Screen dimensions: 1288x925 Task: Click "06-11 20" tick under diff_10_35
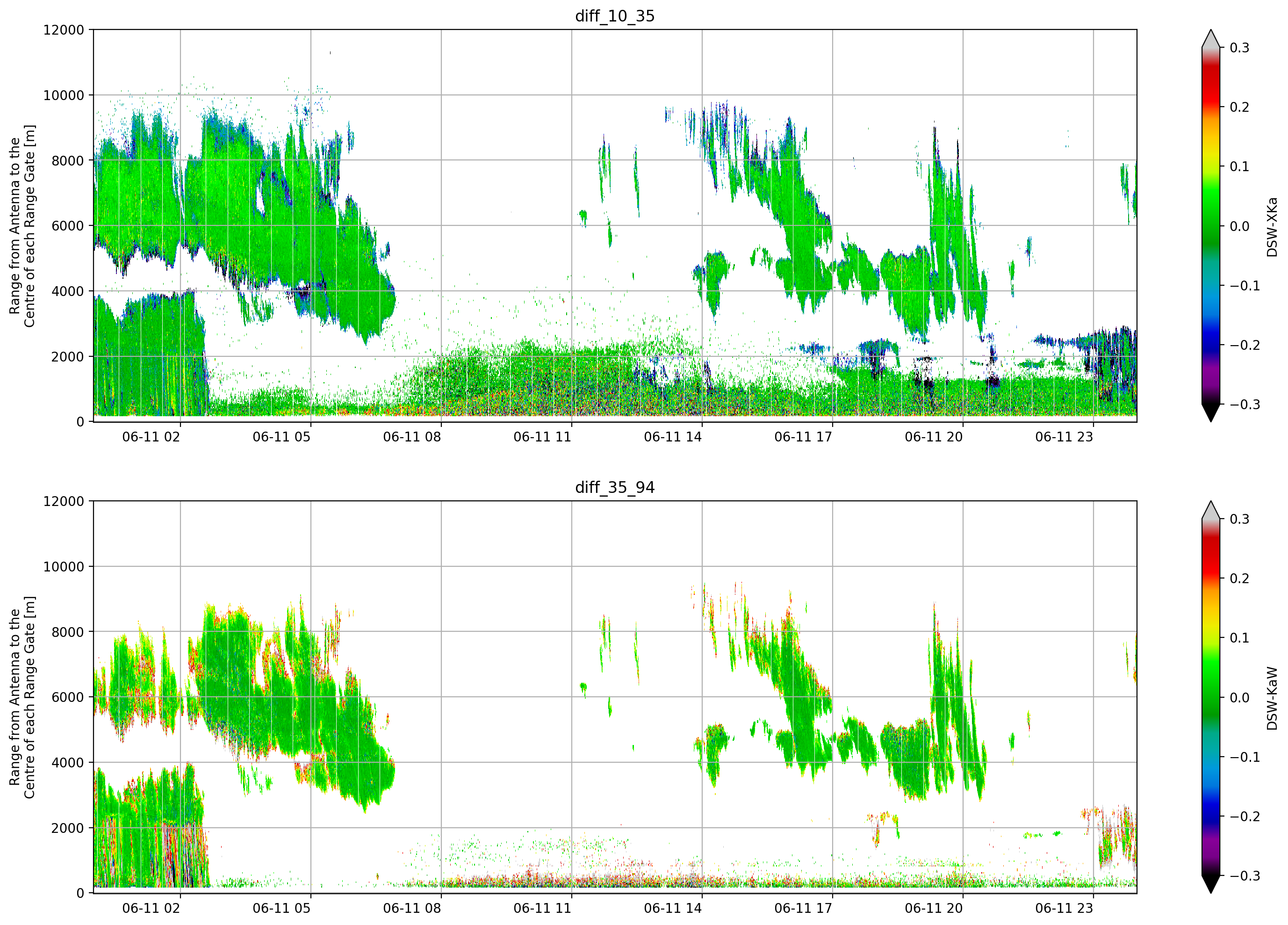(x=934, y=437)
